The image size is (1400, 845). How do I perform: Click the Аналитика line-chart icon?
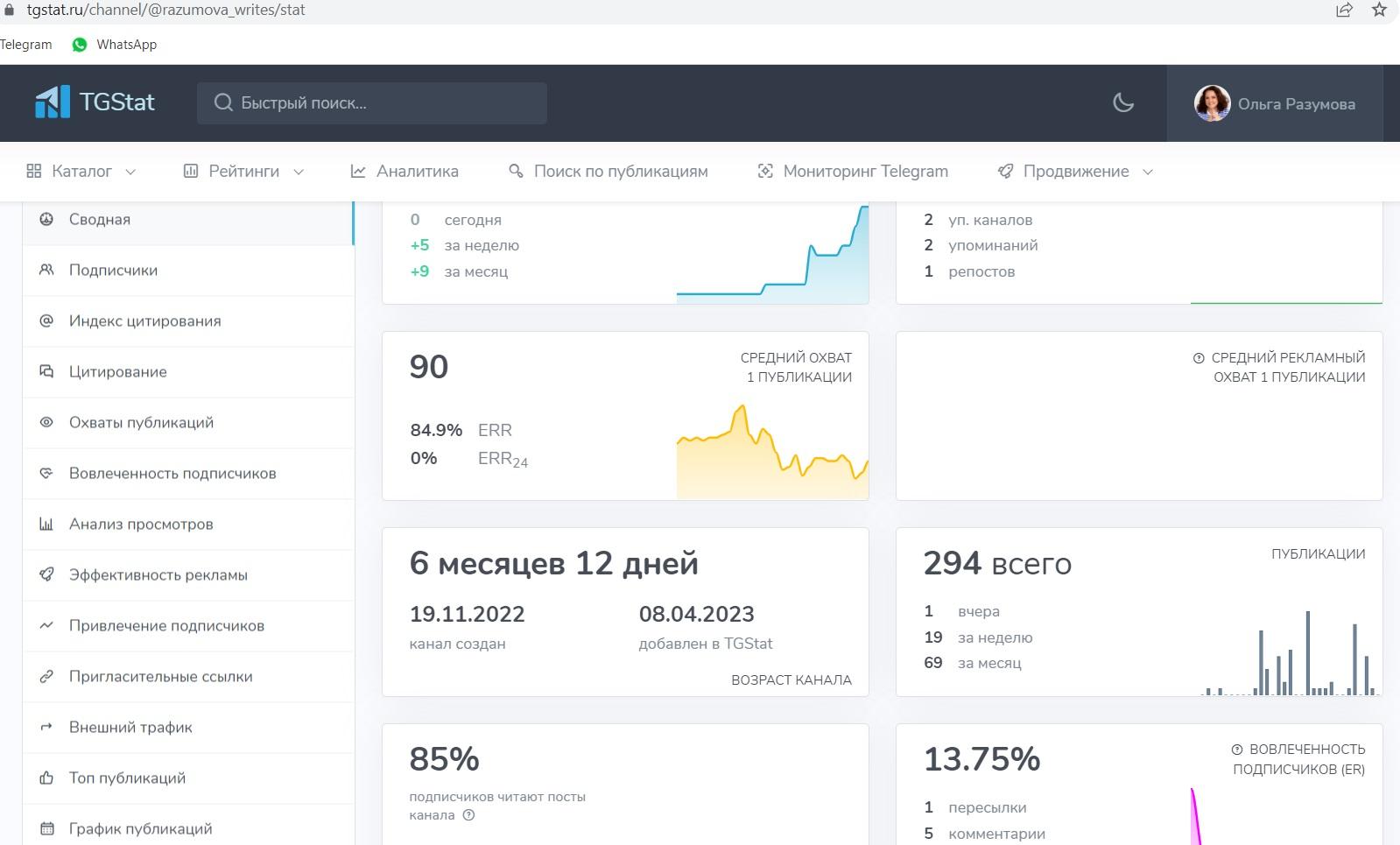358,172
